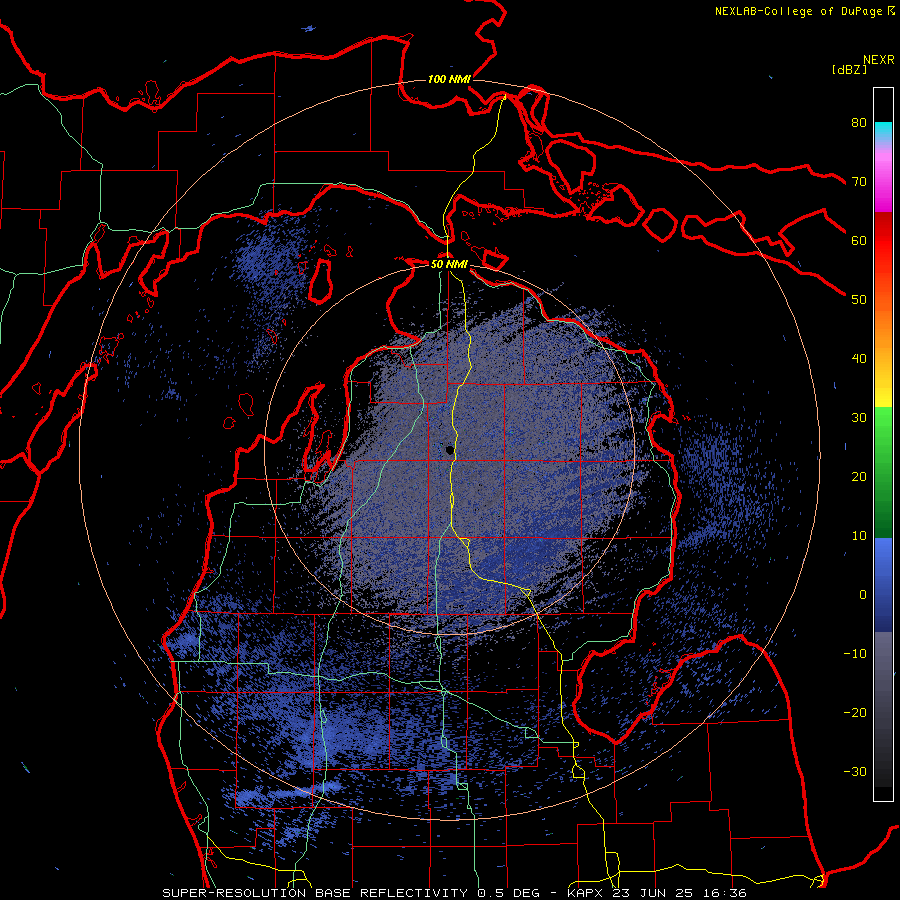Click the 40 value on the color scale
Screen dimensions: 900x900
859,359
